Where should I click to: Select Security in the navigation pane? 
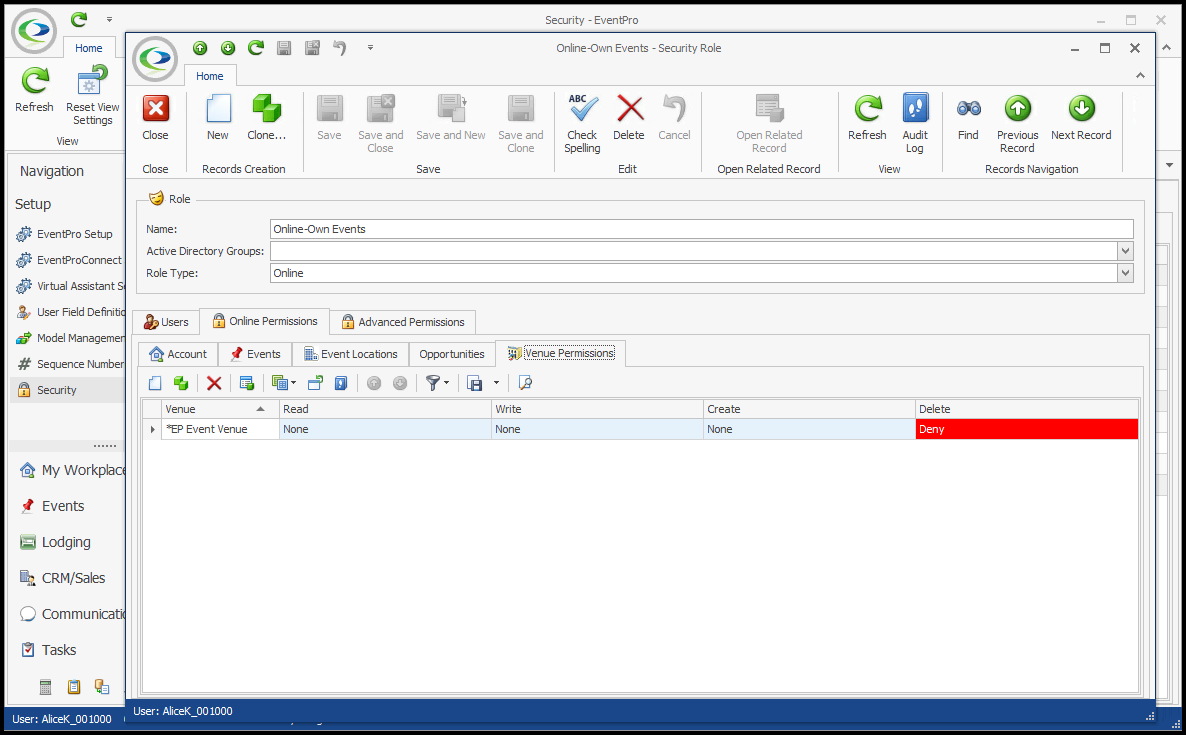pos(68,390)
